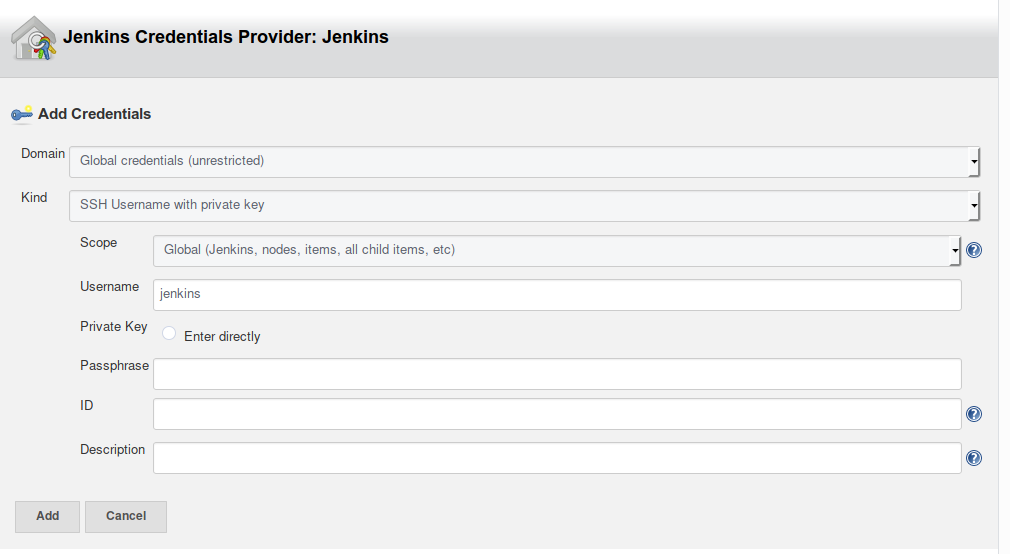This screenshot has height=554, width=1010.
Task: Click into the Description text box
Action: pos(557,458)
